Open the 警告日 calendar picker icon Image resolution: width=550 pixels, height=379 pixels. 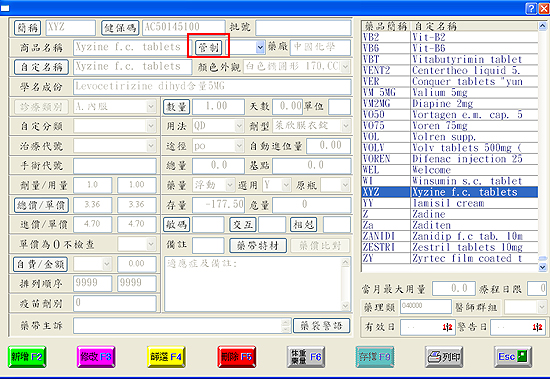point(537,327)
